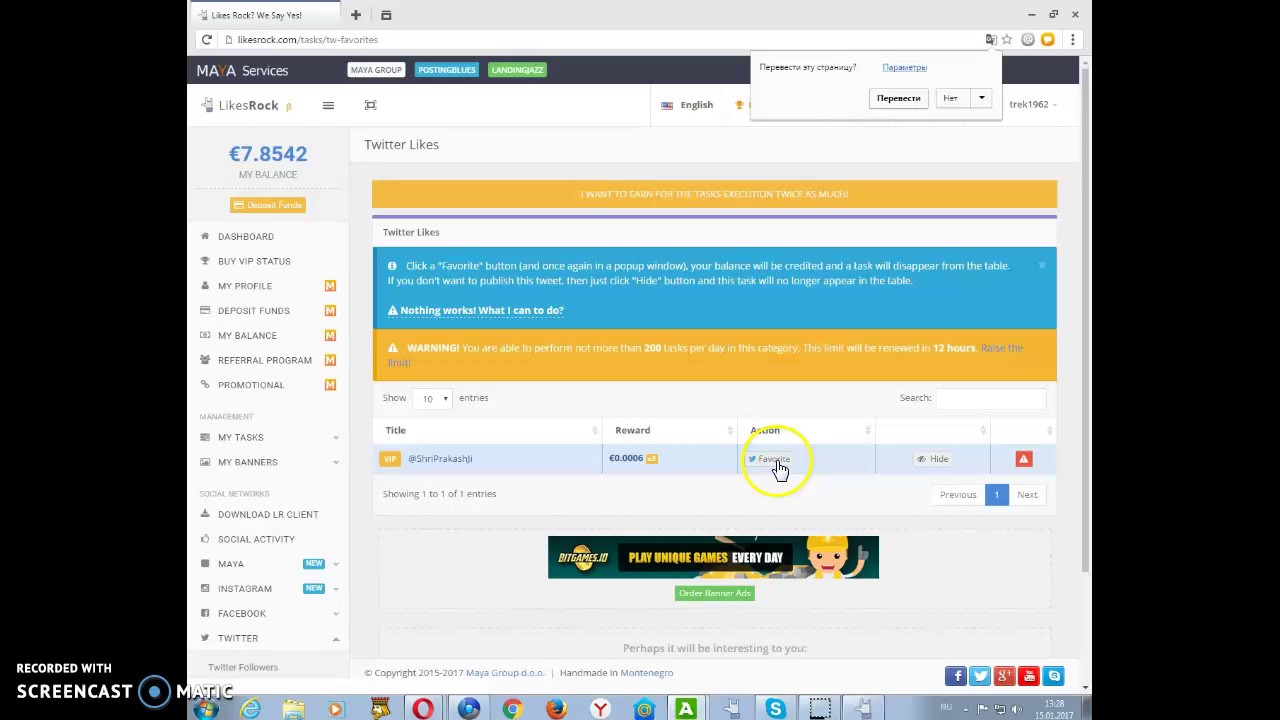Screen dimensions: 1280x720
Task: Click orange Deposit Funds button
Action: pyautogui.click(x=267, y=205)
